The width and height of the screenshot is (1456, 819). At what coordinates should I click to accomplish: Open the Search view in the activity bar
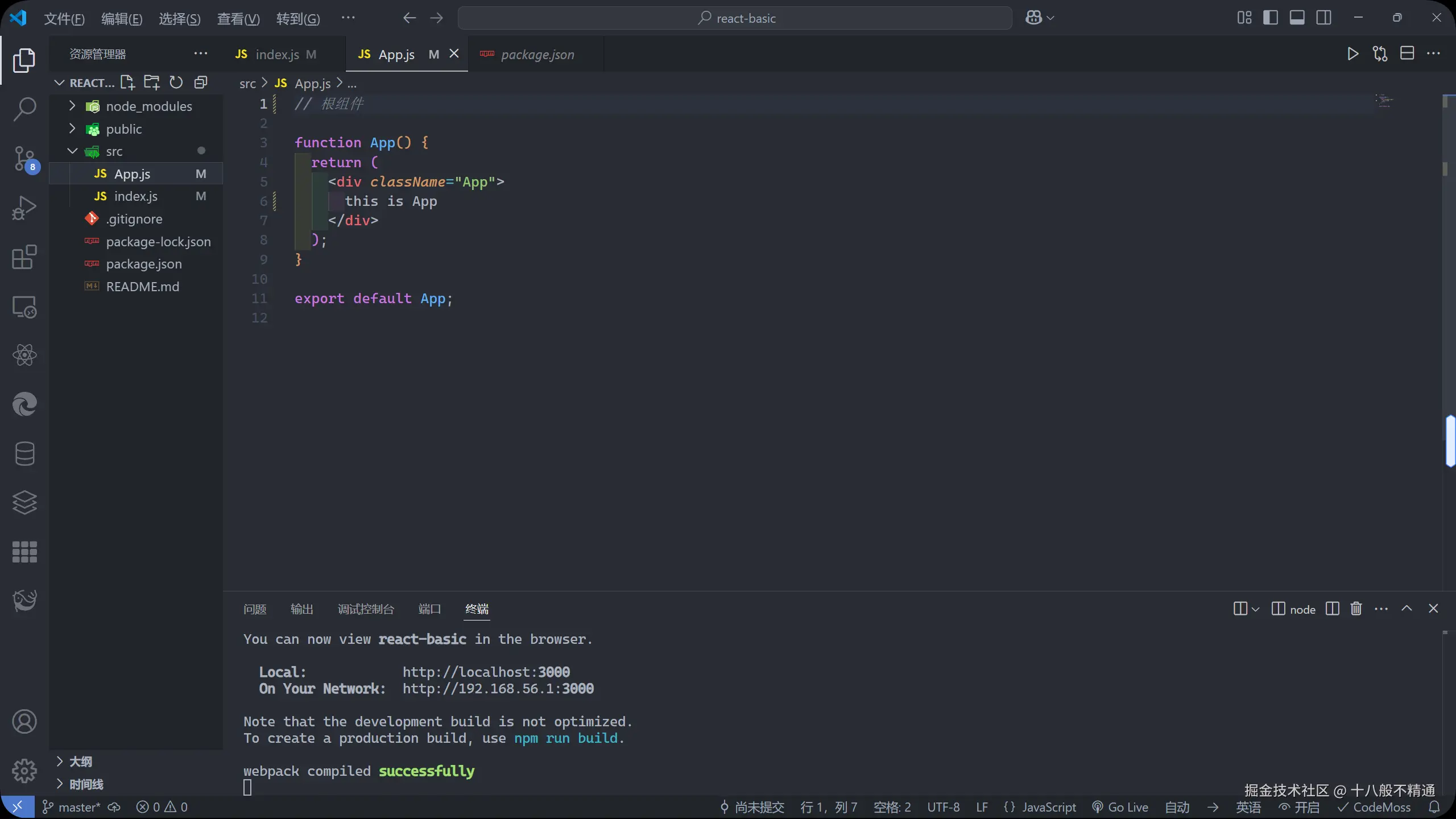point(24,109)
